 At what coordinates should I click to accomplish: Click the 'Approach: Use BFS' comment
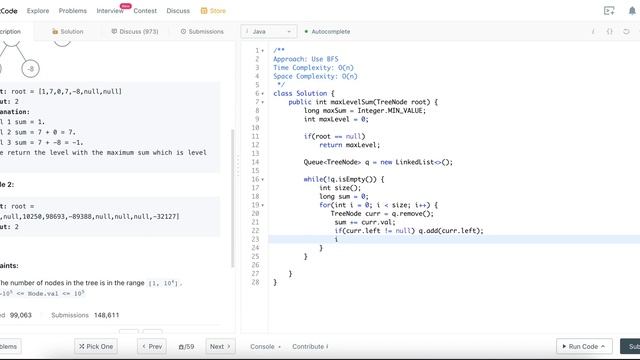coord(306,59)
